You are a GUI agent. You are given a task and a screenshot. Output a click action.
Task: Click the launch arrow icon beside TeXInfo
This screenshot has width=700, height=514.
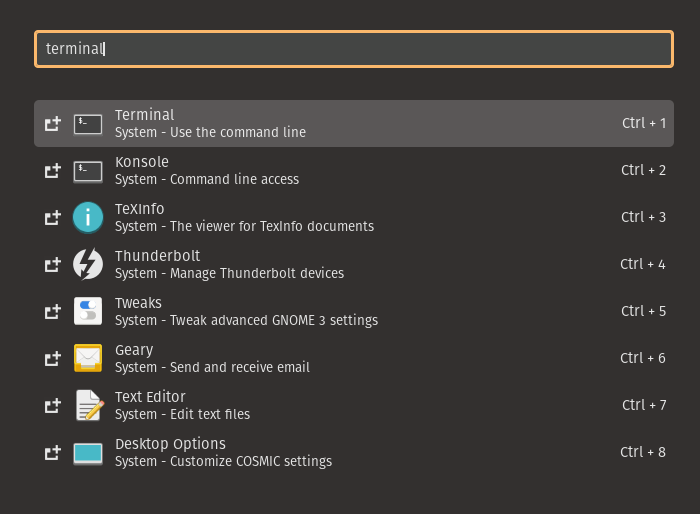point(53,218)
